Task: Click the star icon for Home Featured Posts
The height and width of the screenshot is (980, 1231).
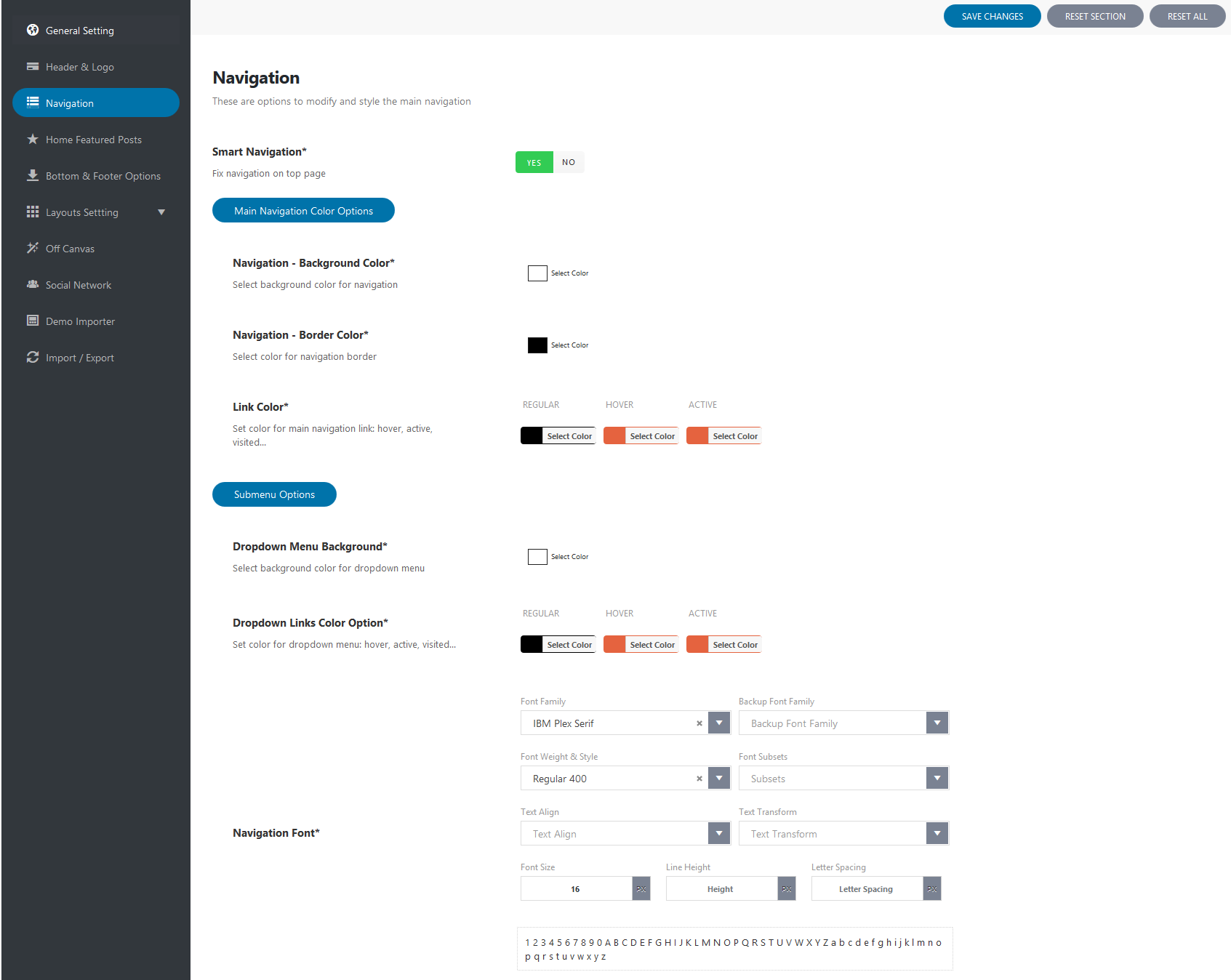Action: pyautogui.click(x=33, y=139)
